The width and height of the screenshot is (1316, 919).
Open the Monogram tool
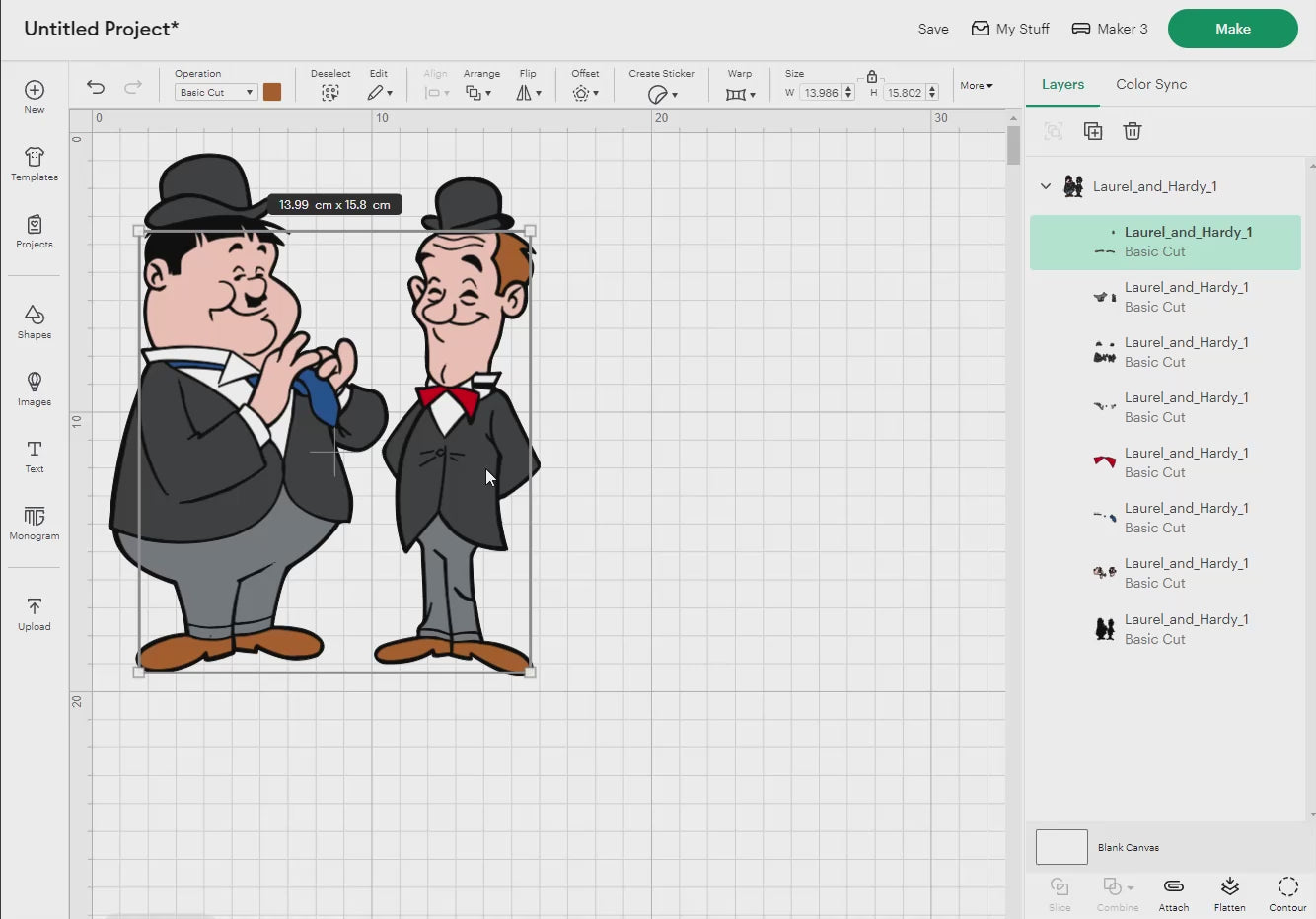coord(35,523)
